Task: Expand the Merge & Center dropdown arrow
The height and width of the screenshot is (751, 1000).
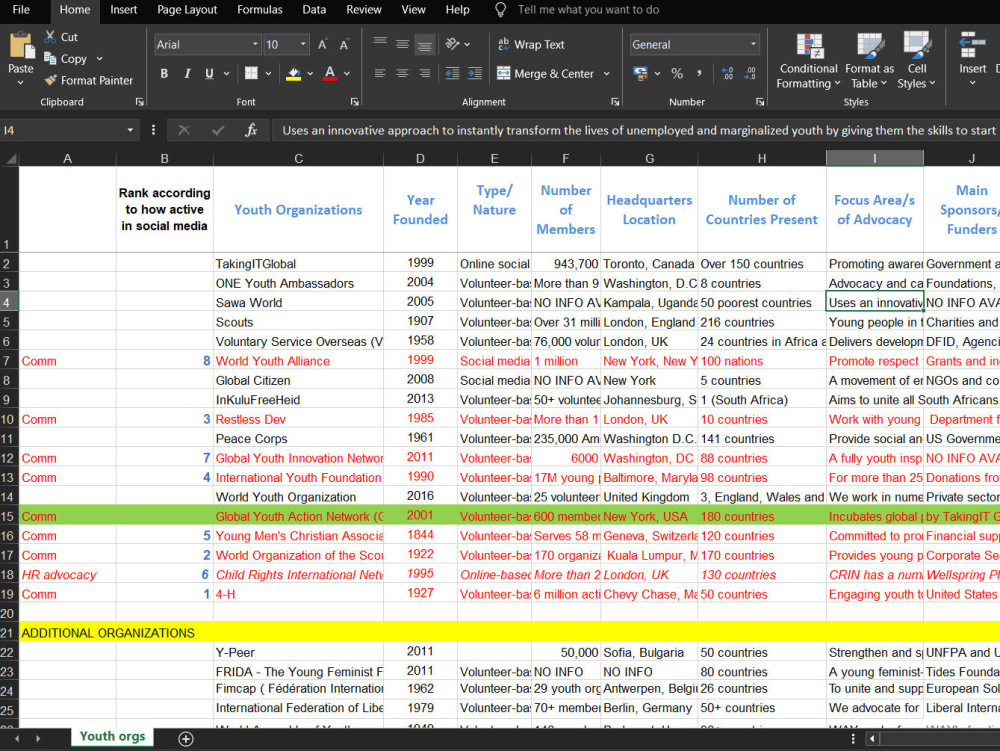Action: (607, 73)
